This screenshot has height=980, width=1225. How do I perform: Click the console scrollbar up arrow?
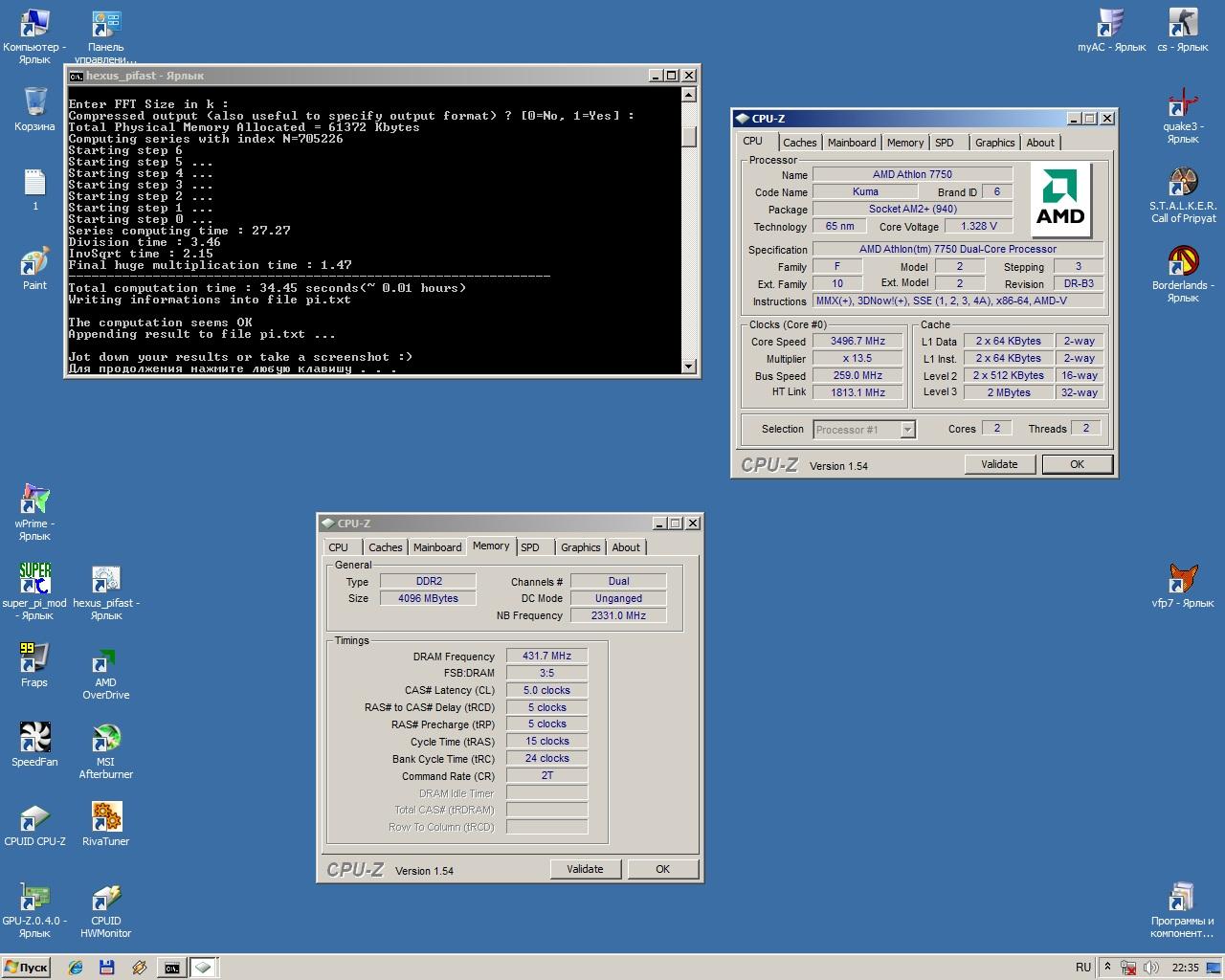pyautogui.click(x=688, y=95)
